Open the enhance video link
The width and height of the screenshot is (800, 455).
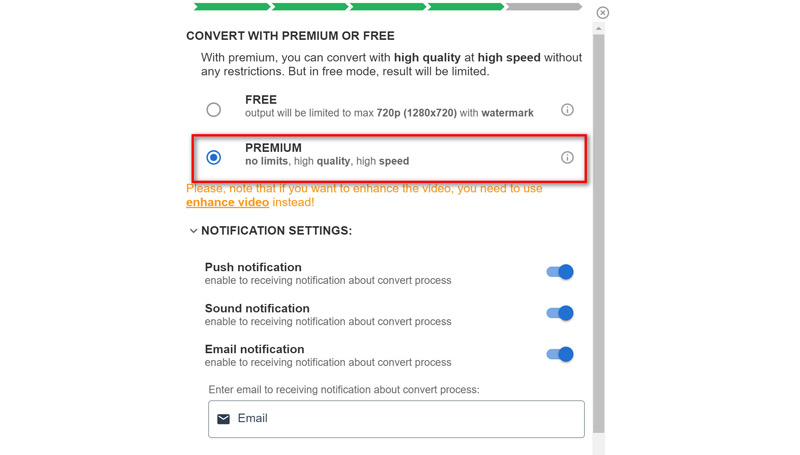point(227,202)
